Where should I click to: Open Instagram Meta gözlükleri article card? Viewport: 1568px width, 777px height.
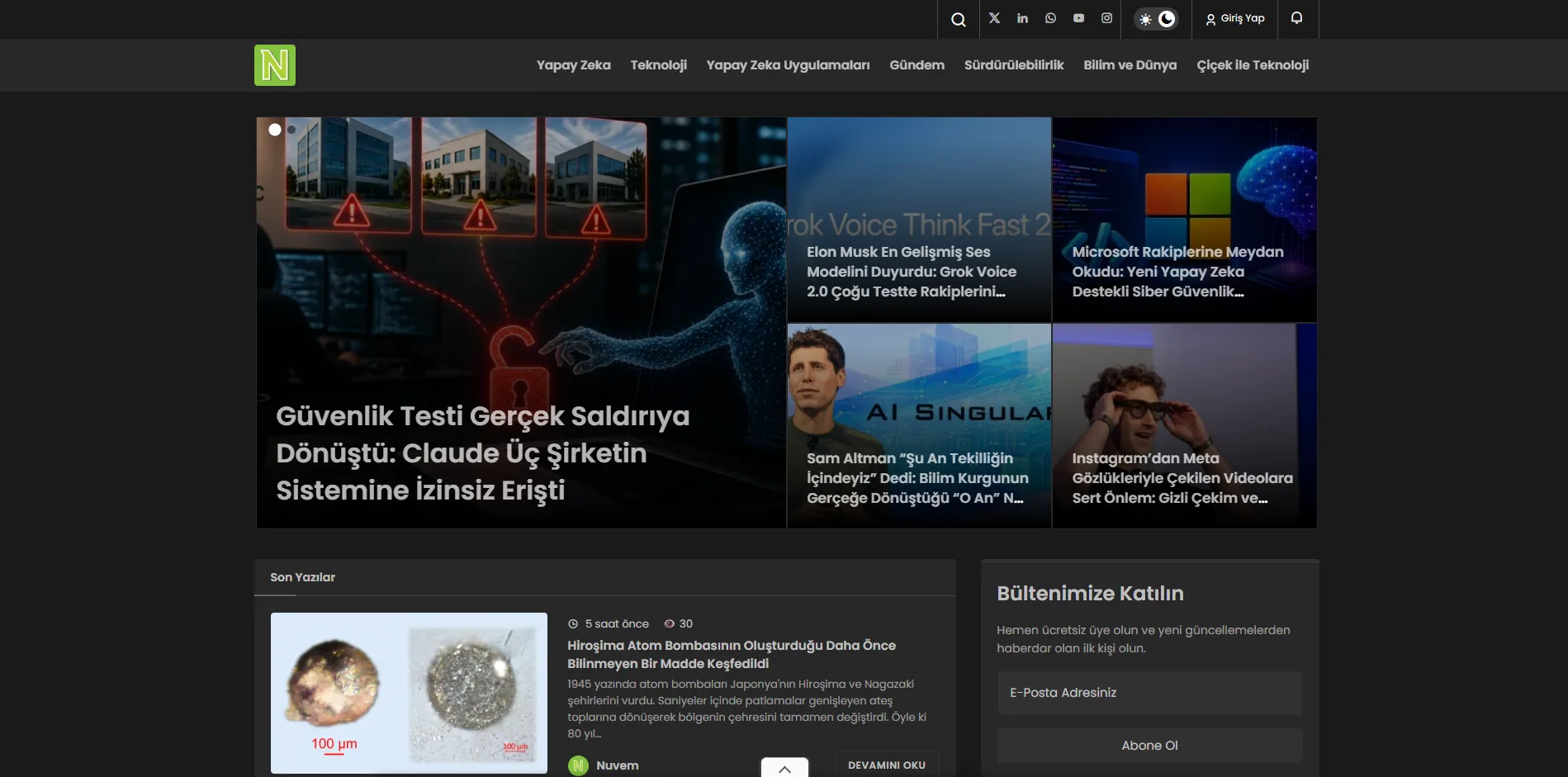[1185, 426]
